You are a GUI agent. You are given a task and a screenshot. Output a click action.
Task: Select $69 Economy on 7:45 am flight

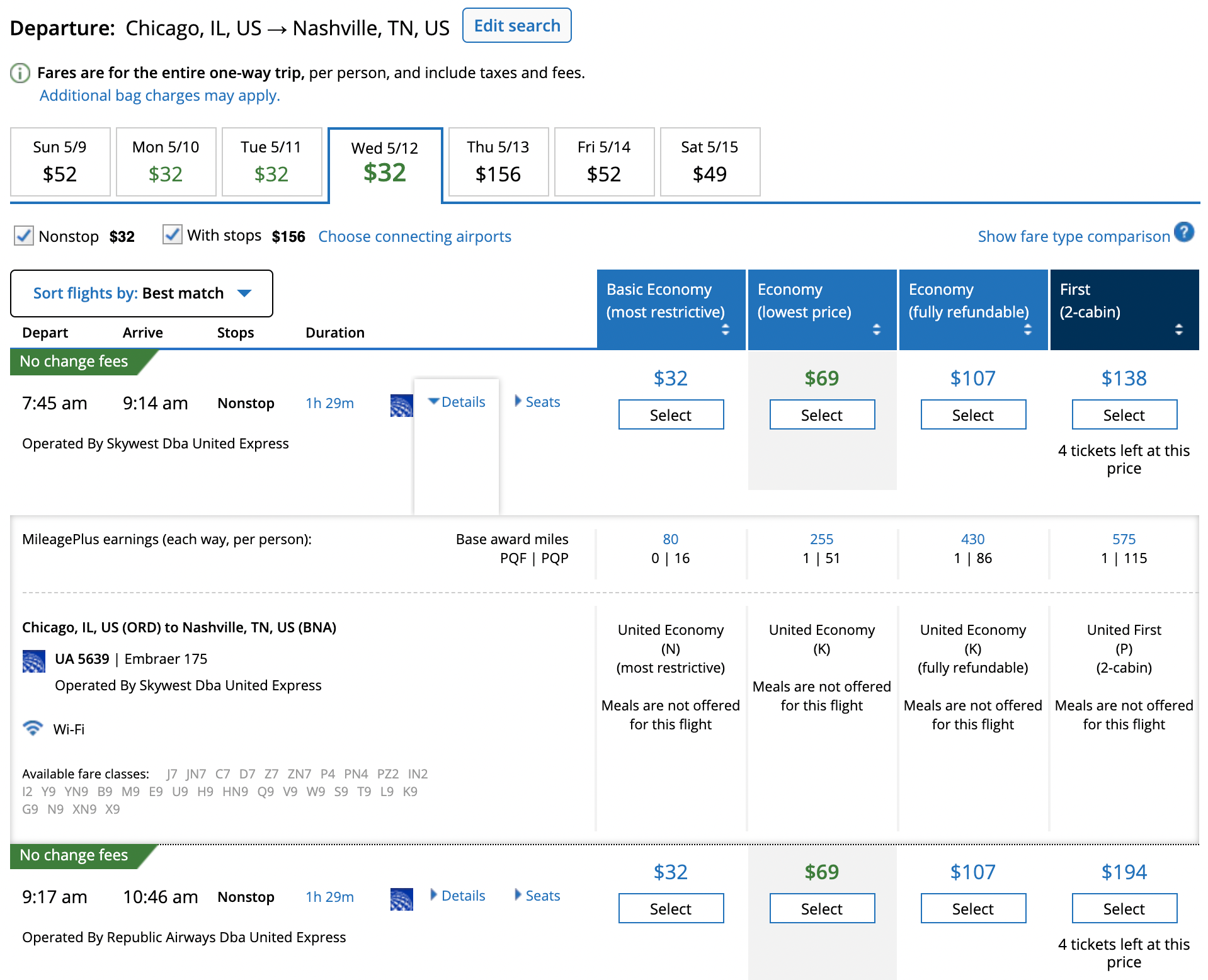click(822, 415)
